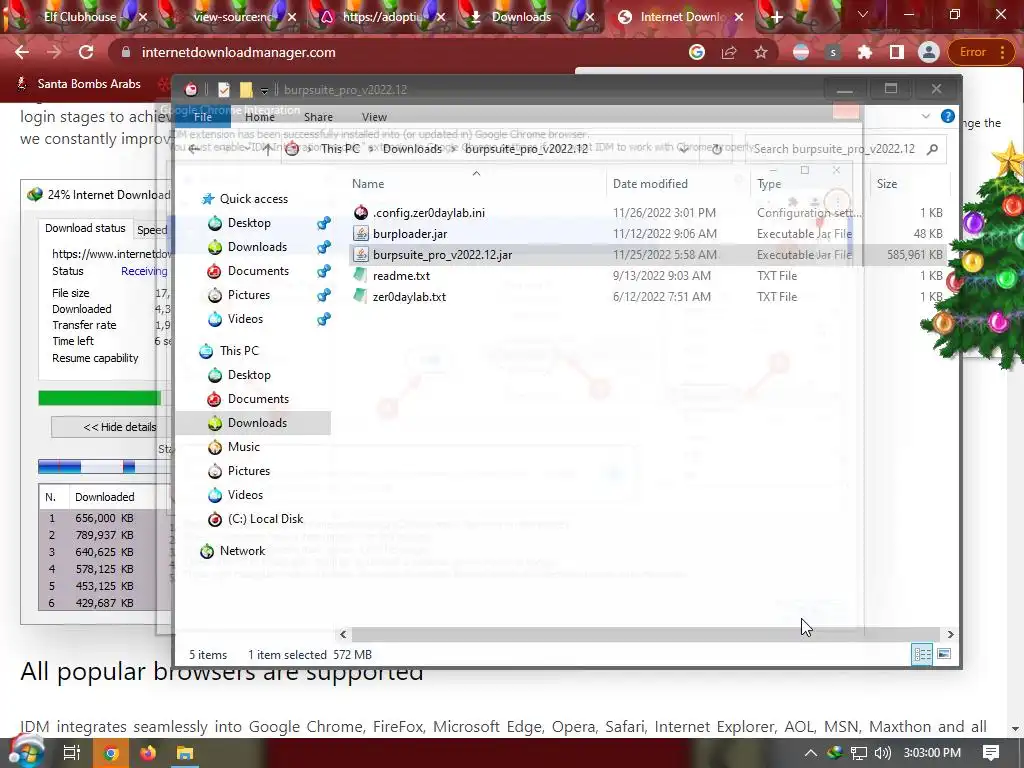The height and width of the screenshot is (768, 1024).
Task: Click the scrollbar right arrow in Explorer
Action: [950, 634]
